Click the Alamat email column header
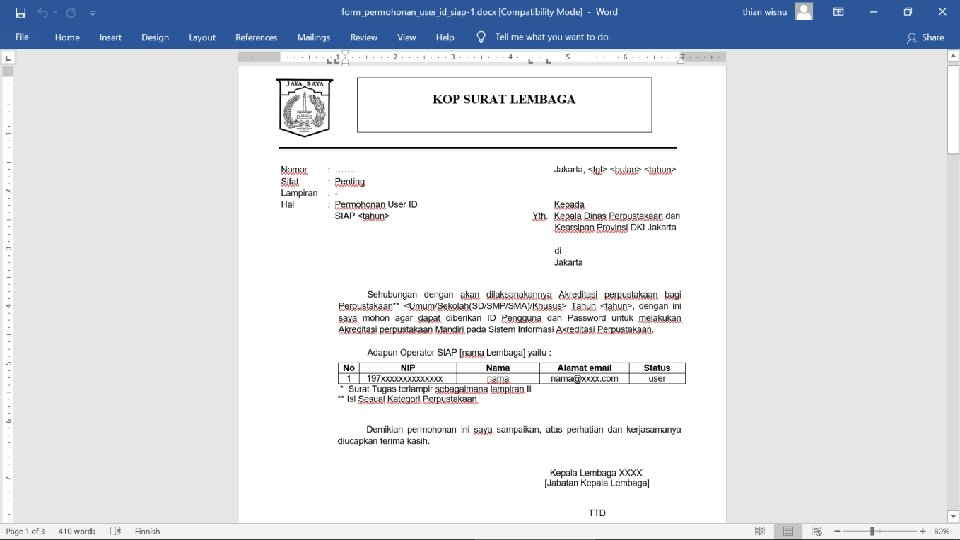The image size is (960, 540). 584,368
